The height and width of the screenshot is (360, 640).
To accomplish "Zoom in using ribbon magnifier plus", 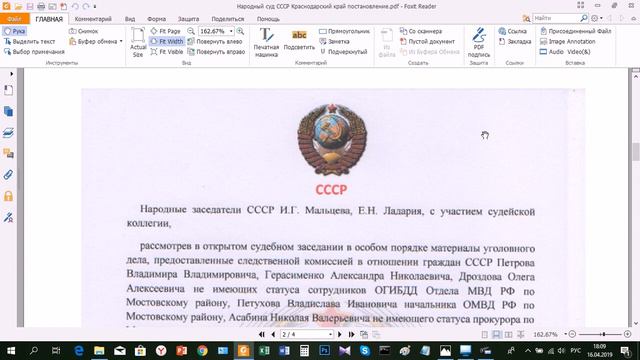I will coord(241,31).
